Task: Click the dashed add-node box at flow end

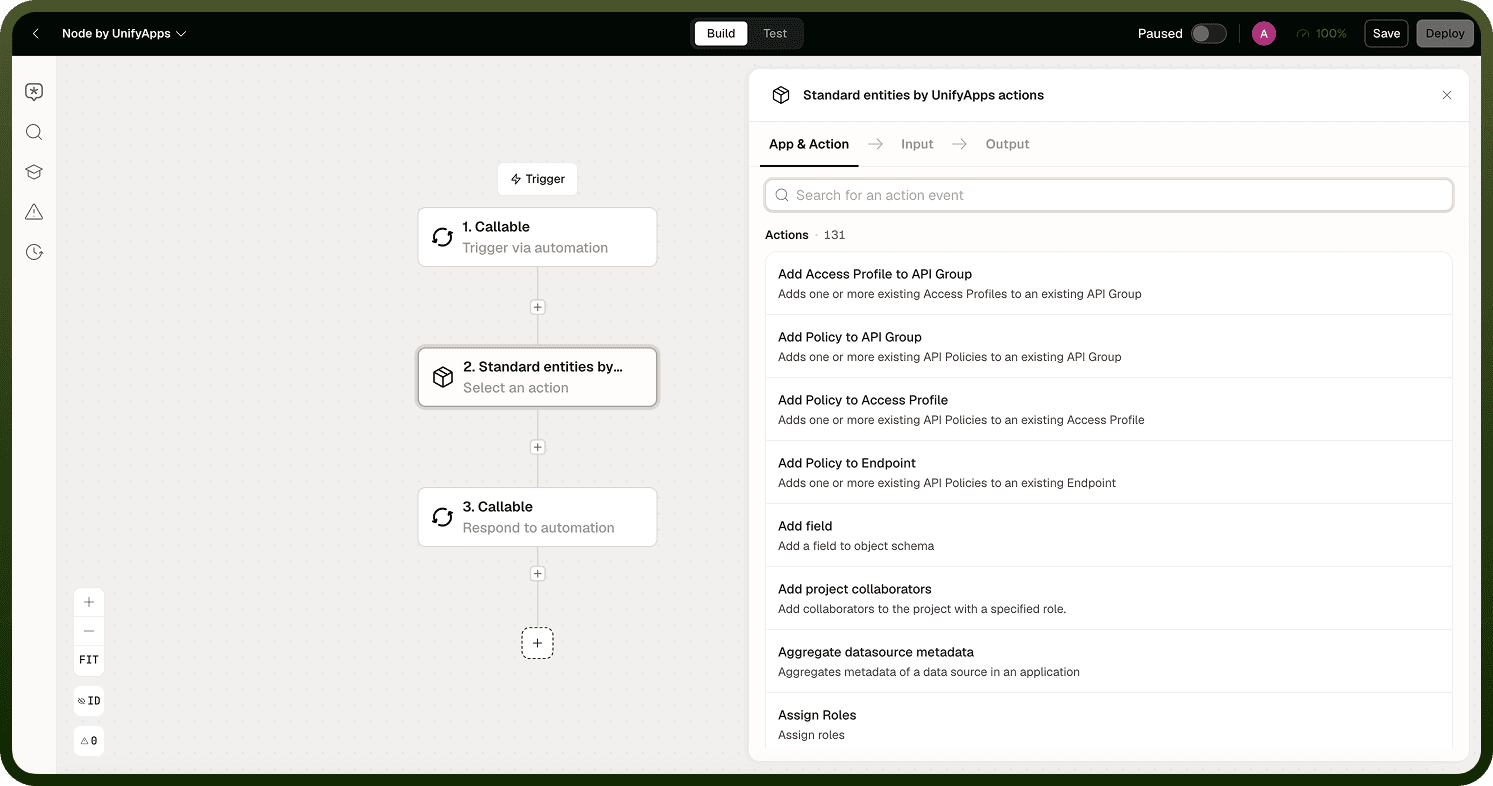Action: point(537,643)
